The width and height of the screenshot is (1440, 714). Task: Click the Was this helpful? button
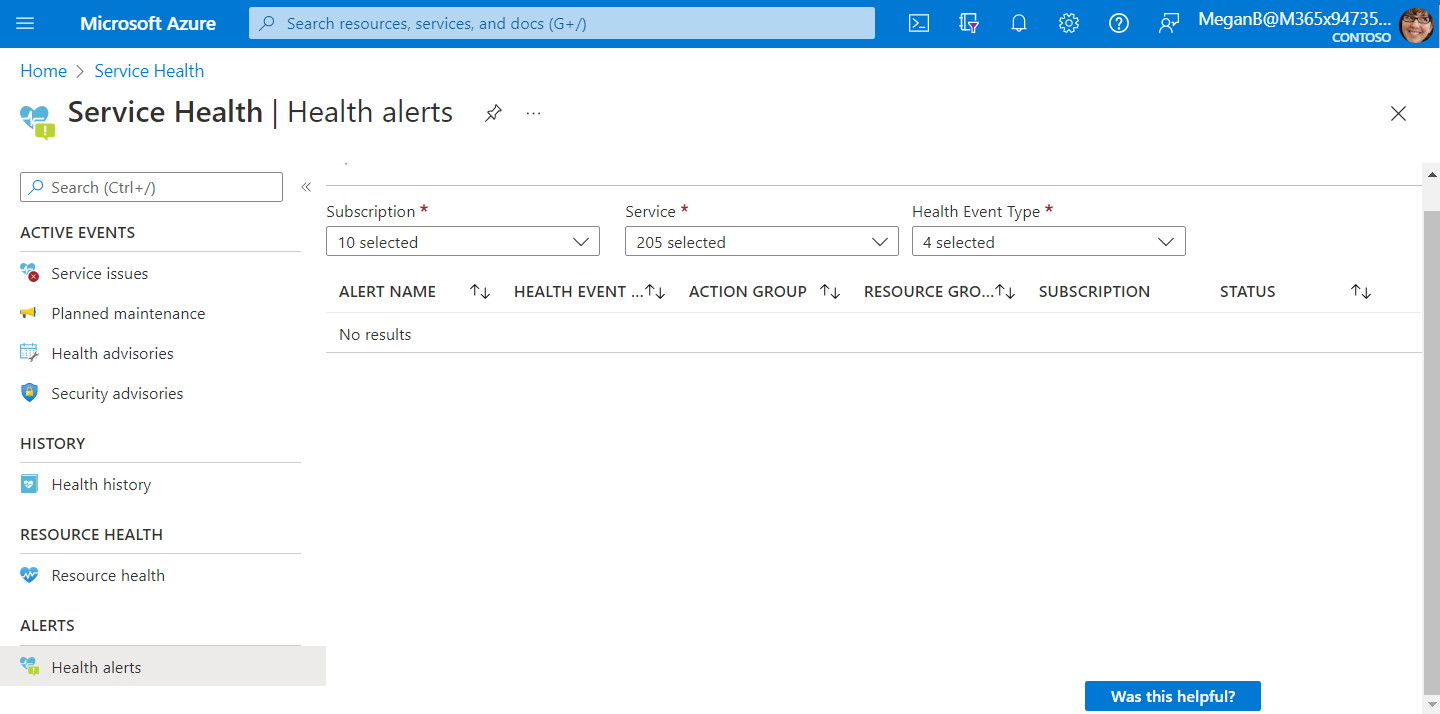[x=1173, y=696]
